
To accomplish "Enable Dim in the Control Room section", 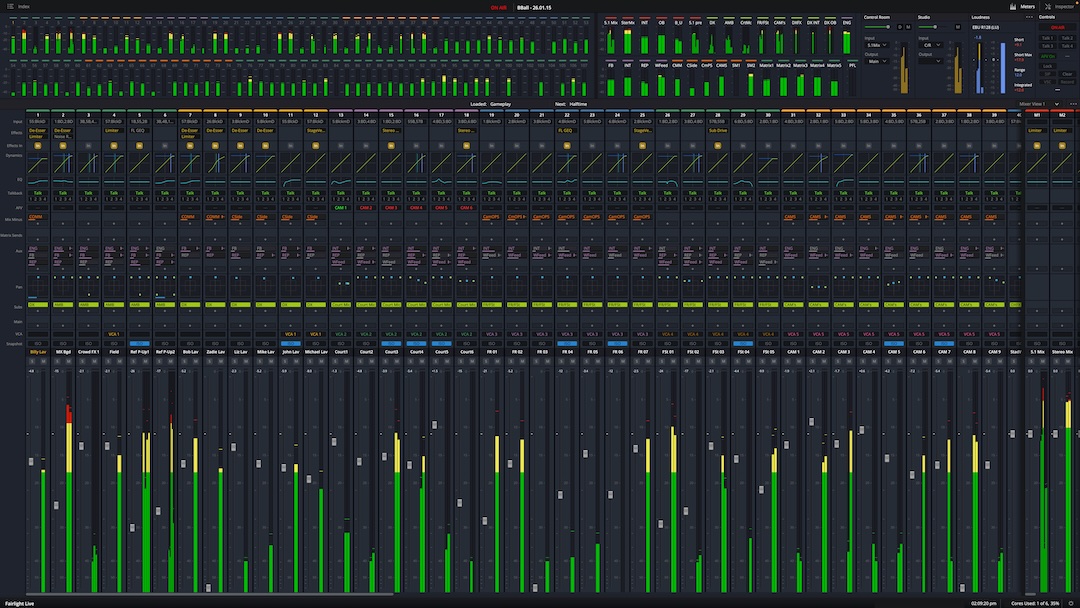I will click(902, 27).
